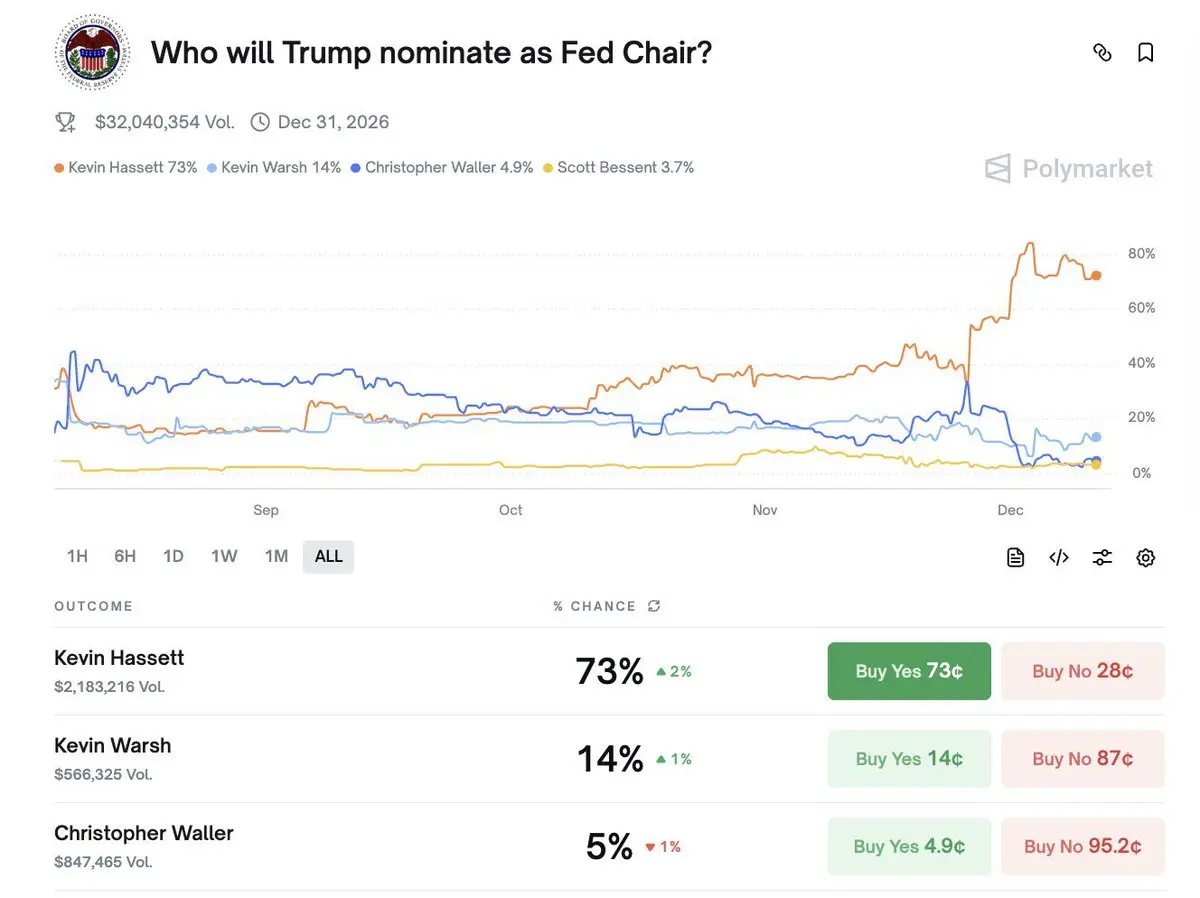
Task: Click the Federal Reserve seal logo
Action: coord(92,53)
